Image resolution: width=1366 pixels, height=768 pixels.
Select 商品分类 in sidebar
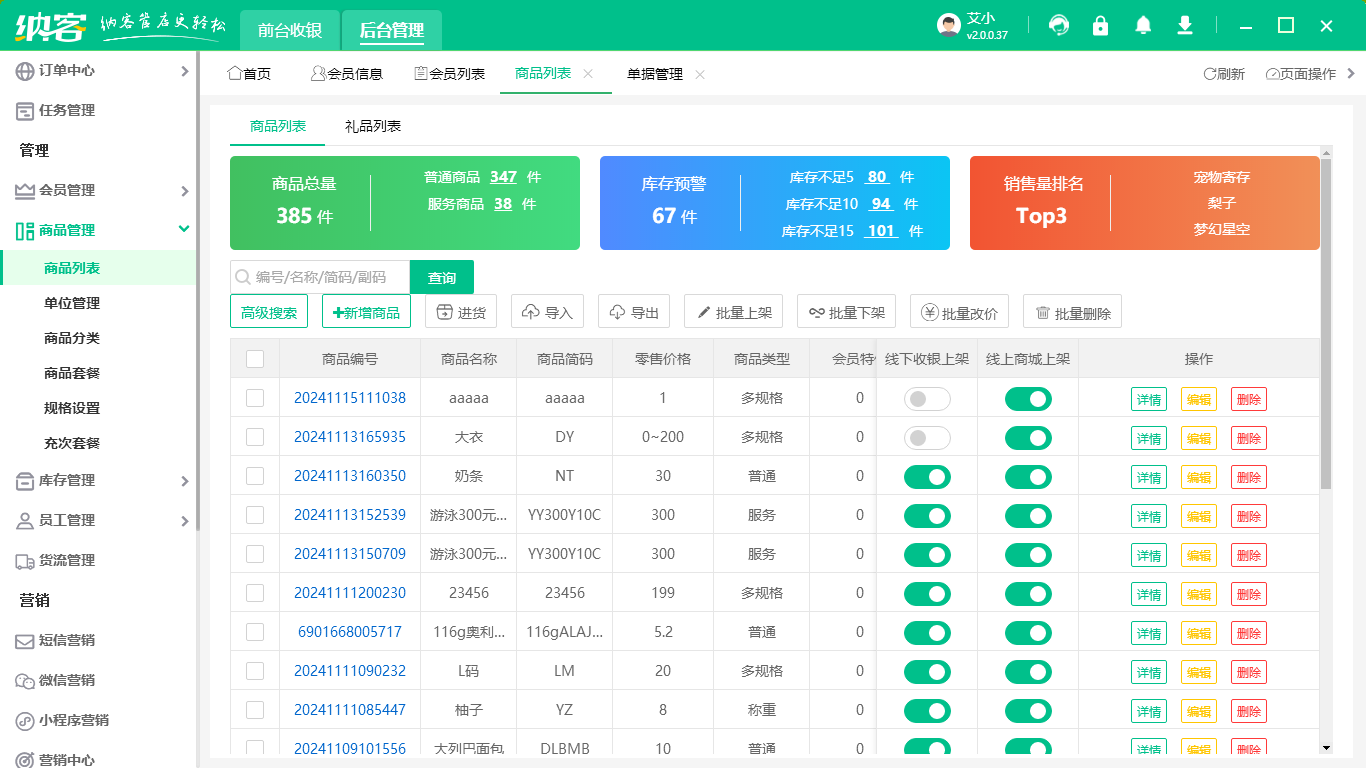72,338
